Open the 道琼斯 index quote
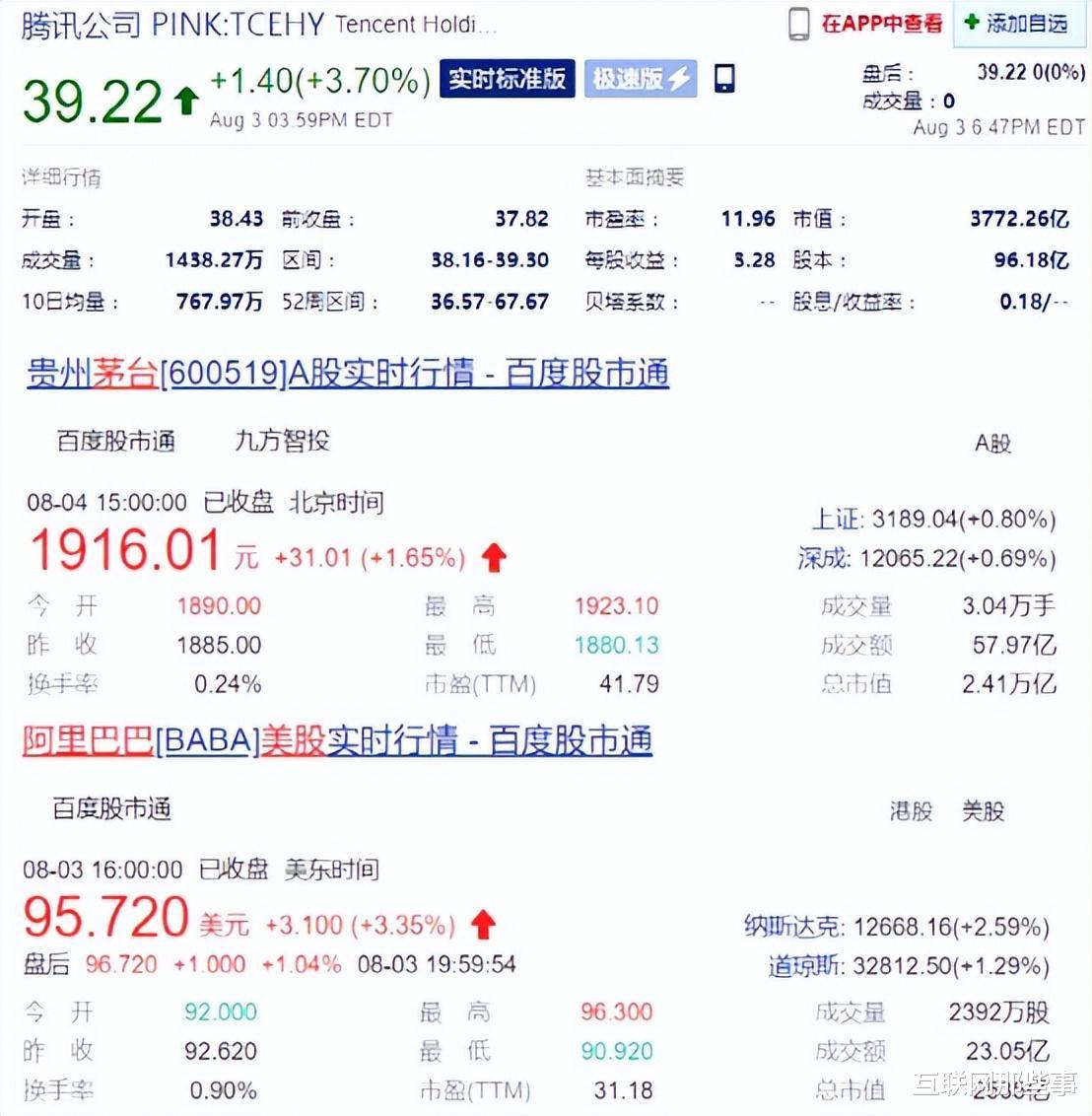The height and width of the screenshot is (1116, 1092). 909,966
